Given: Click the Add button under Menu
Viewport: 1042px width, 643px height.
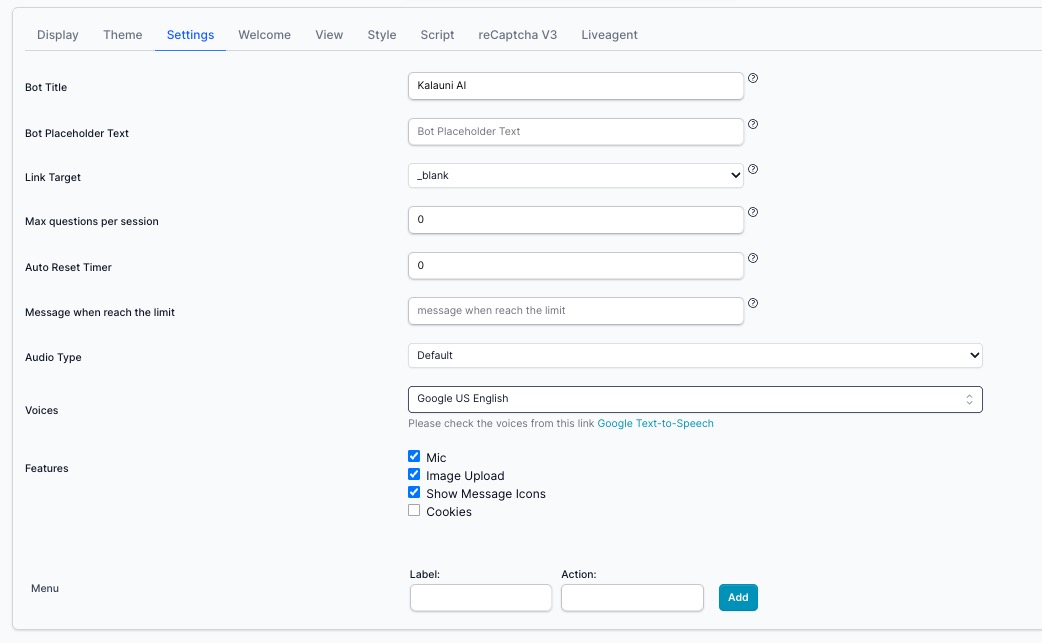Looking at the screenshot, I should click(738, 597).
